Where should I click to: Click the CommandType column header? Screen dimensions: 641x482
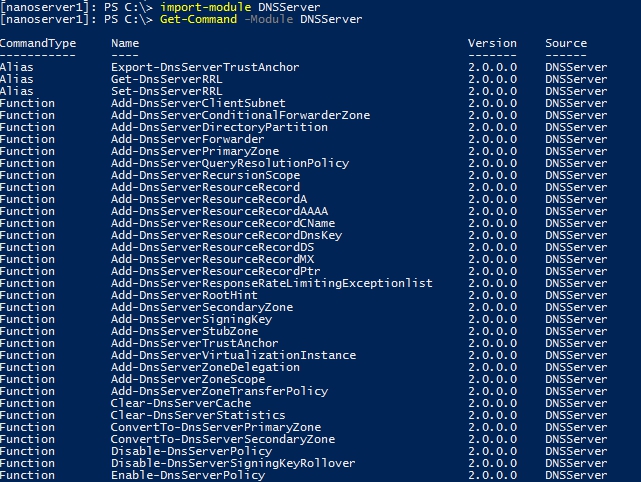click(x=38, y=44)
